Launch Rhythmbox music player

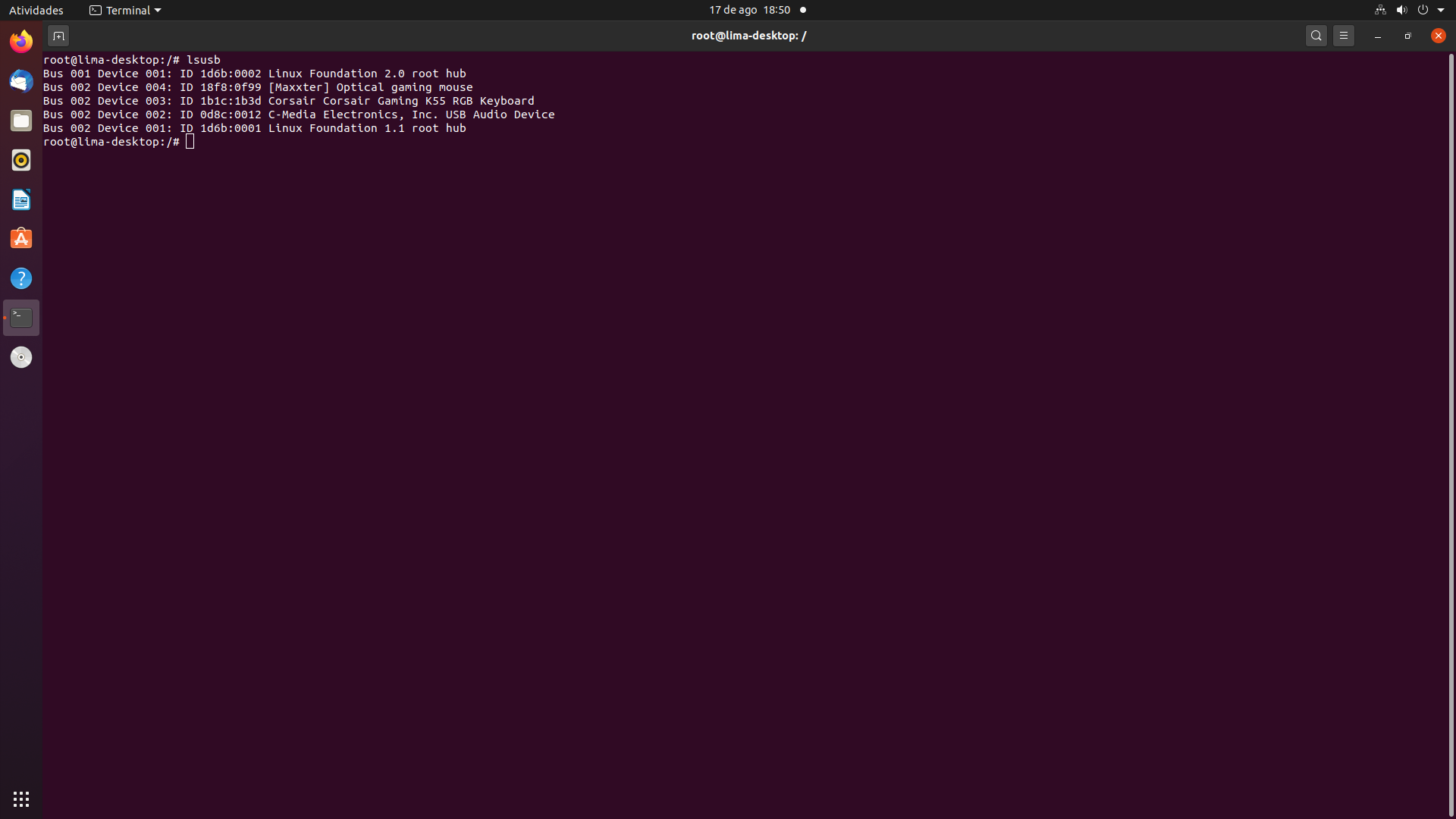pyautogui.click(x=21, y=160)
